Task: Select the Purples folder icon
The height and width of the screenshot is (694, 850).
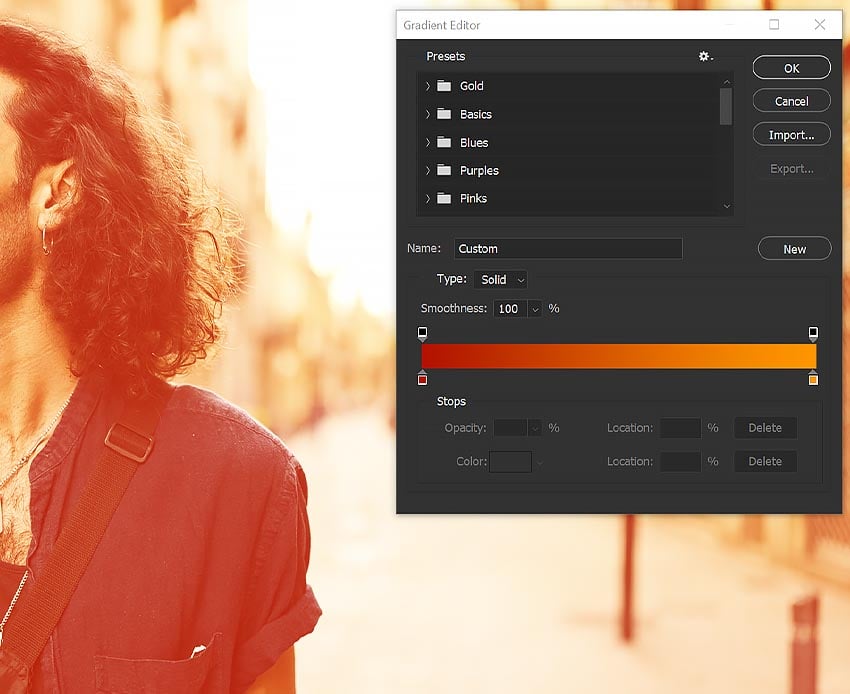Action: coord(444,170)
